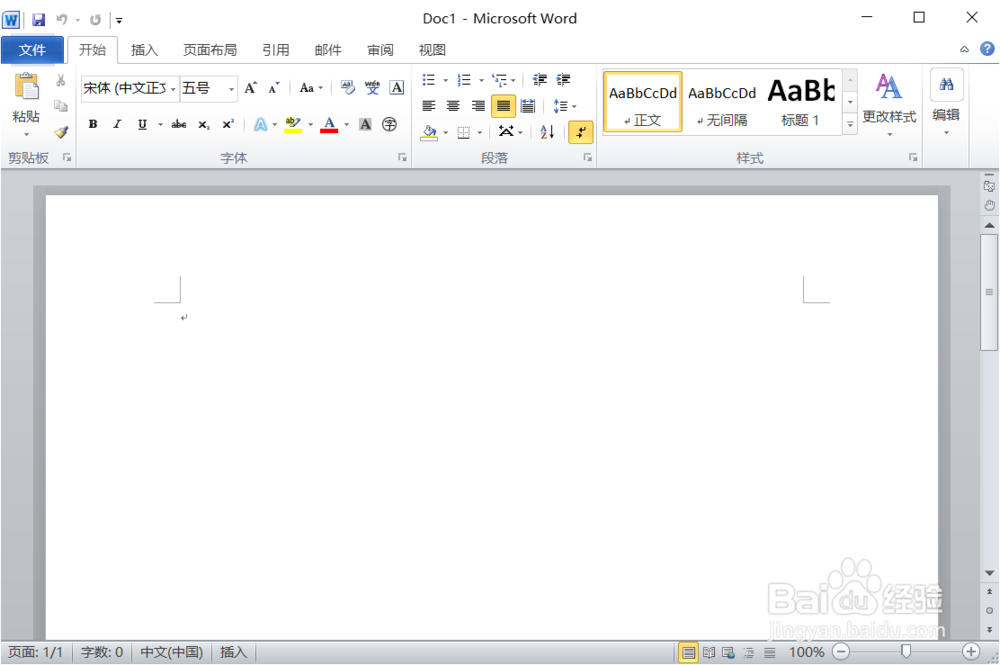Expand the font color dropdown arrow
The width and height of the screenshot is (1000, 665).
346,124
